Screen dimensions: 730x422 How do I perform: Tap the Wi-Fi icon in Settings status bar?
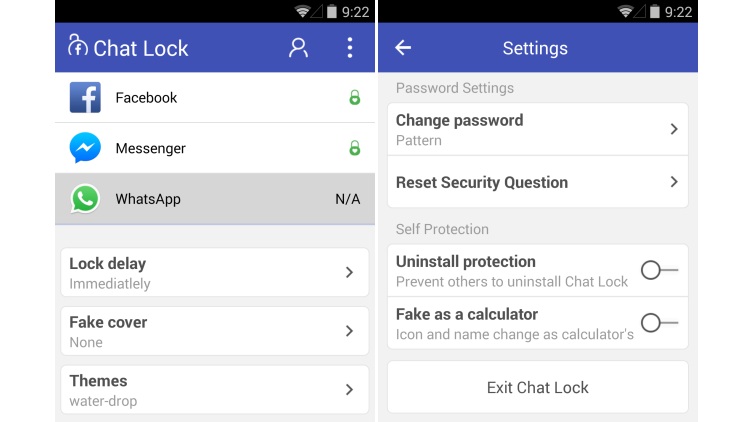tap(625, 11)
